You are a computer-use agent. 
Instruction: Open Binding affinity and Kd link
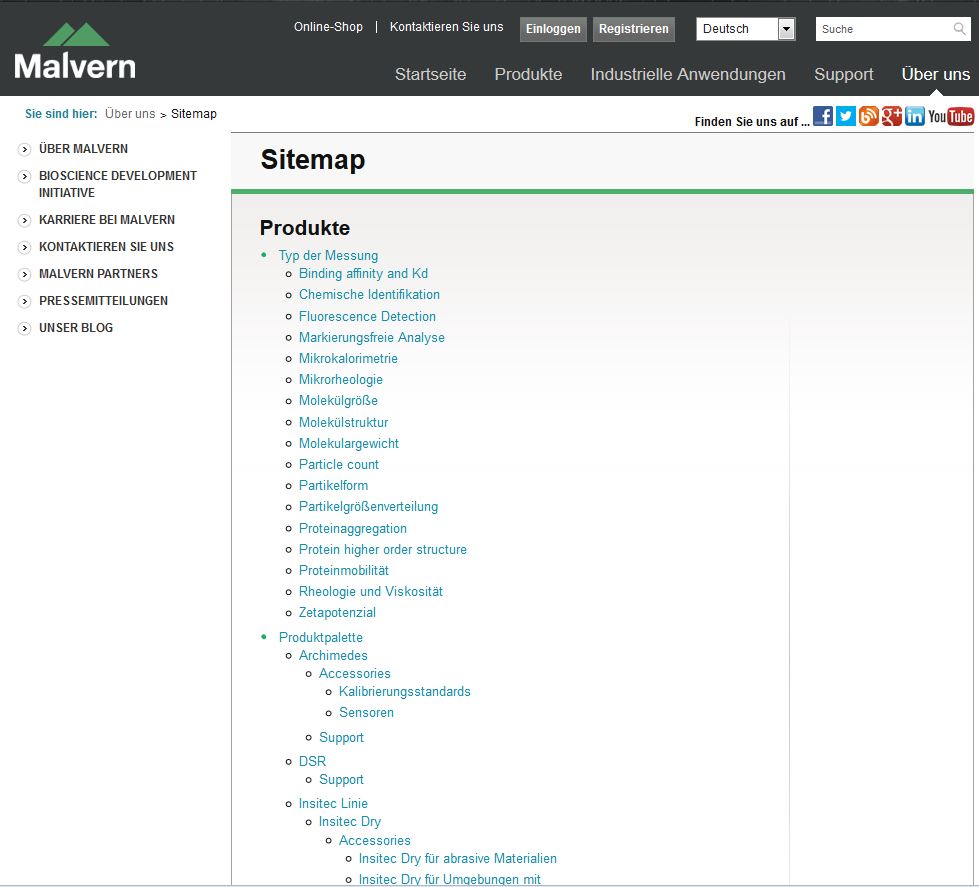(x=363, y=273)
